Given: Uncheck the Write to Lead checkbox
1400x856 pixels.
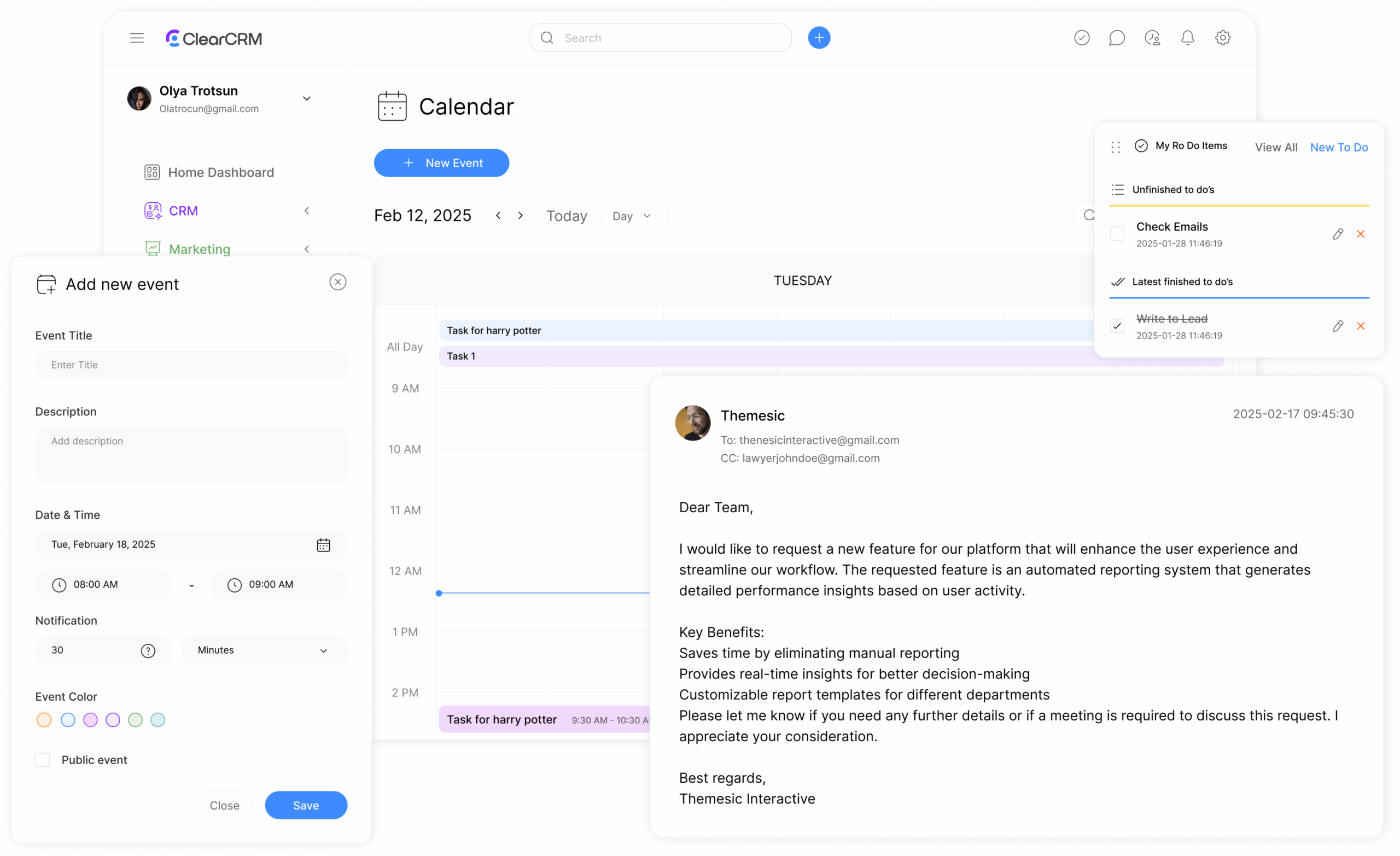Looking at the screenshot, I should click(x=1117, y=326).
